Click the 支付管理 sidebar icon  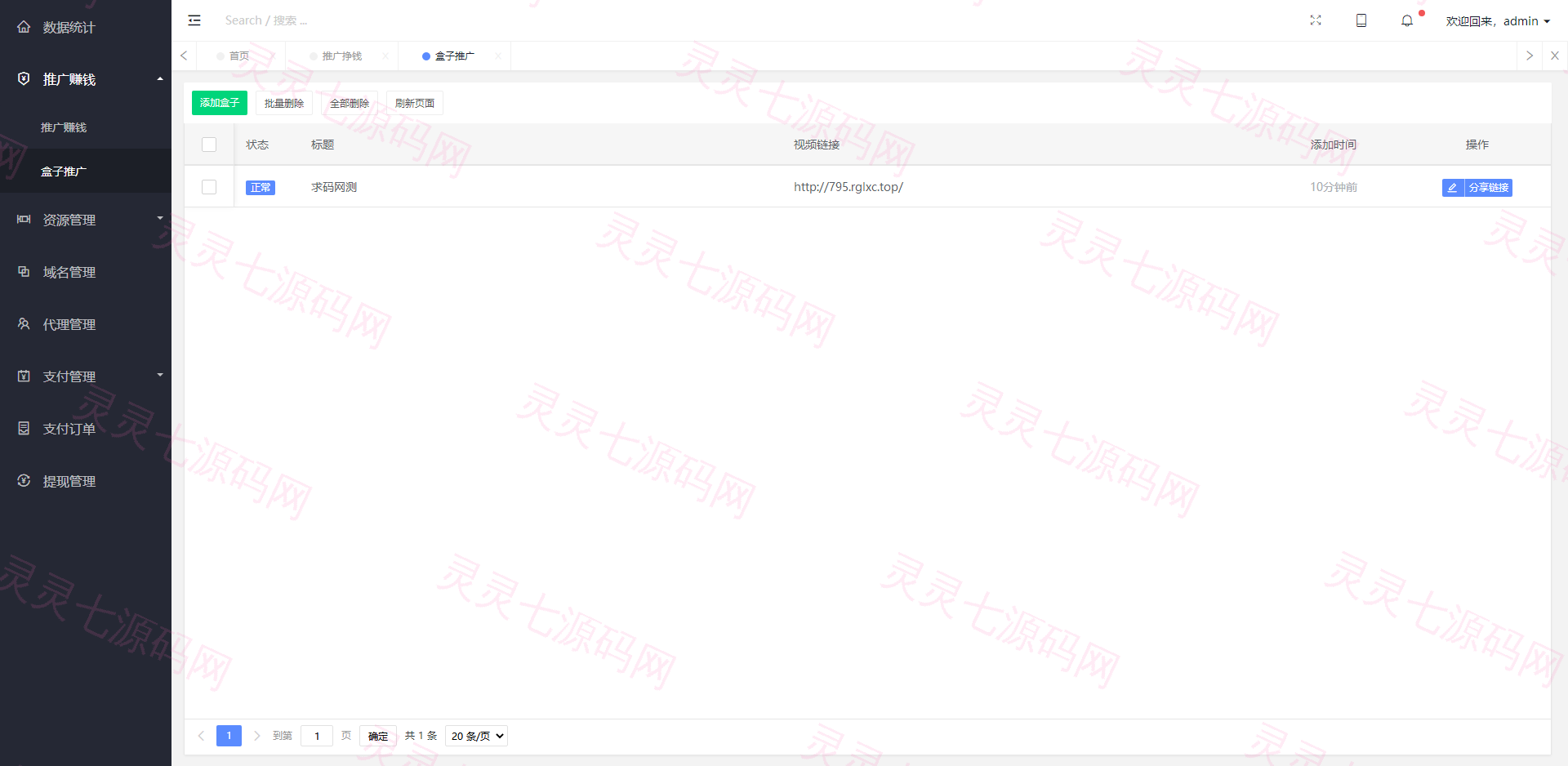point(24,376)
